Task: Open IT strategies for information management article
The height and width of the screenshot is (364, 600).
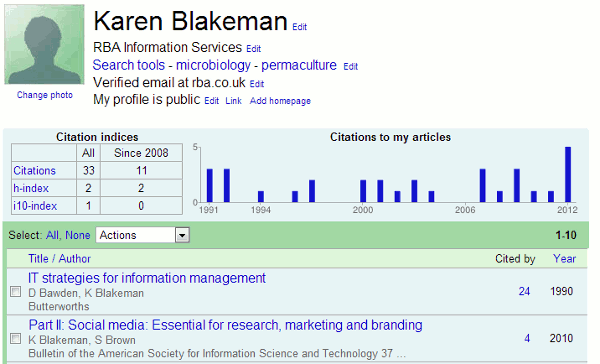Action: 147,278
